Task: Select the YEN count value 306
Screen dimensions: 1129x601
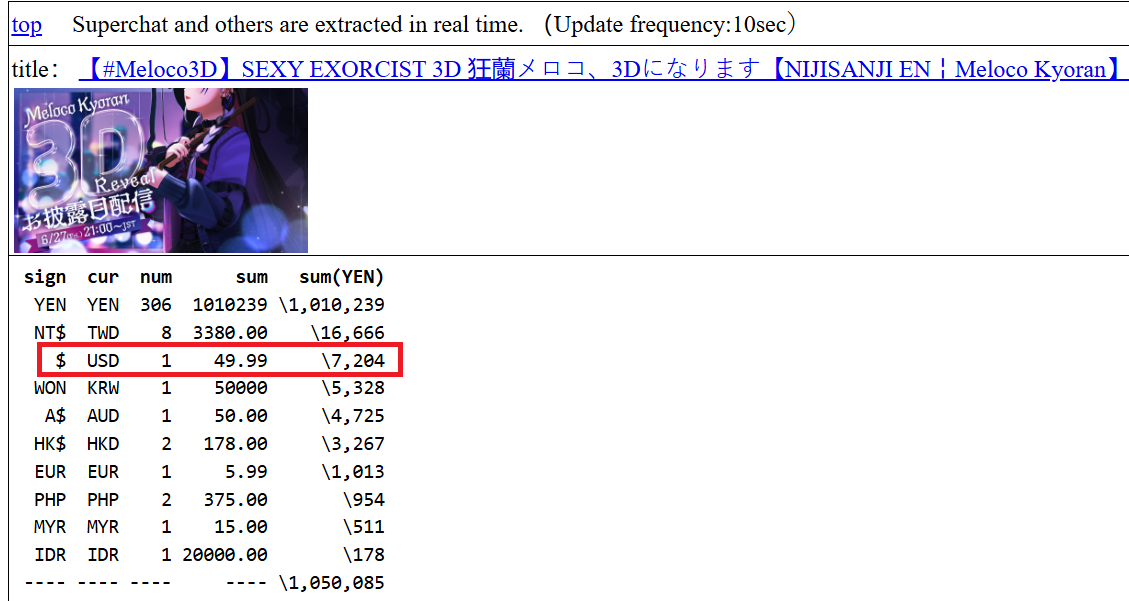Action: 156,305
